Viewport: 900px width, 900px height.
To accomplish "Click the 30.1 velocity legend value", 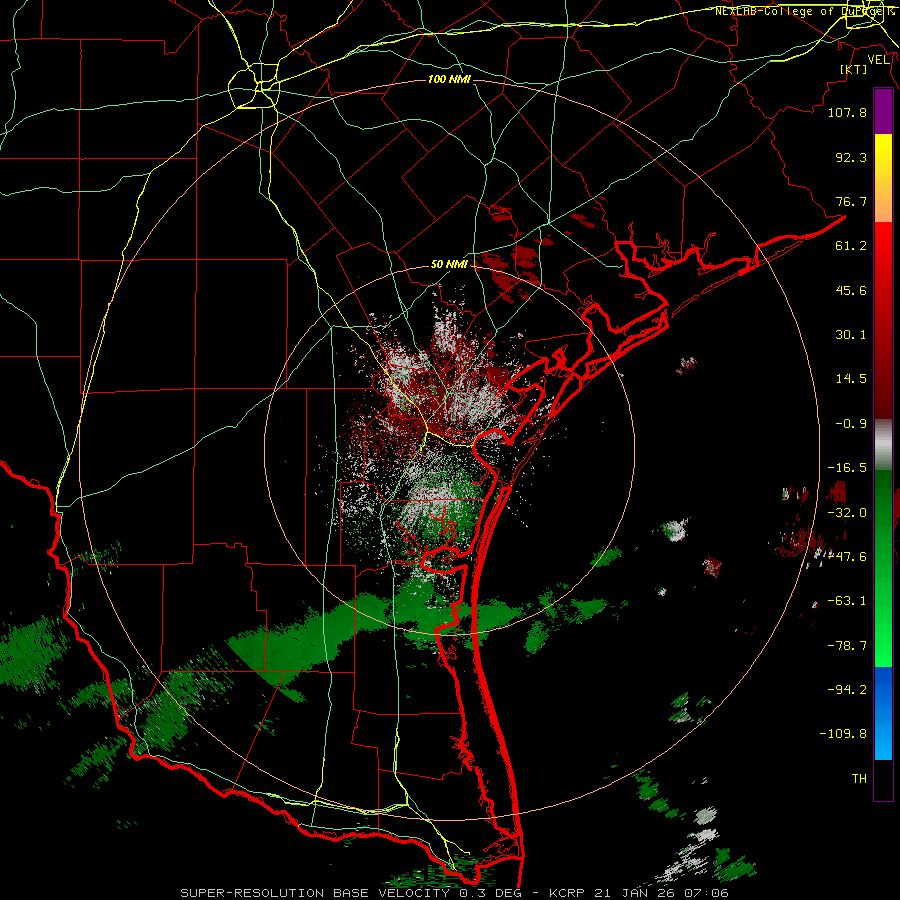I will (851, 335).
